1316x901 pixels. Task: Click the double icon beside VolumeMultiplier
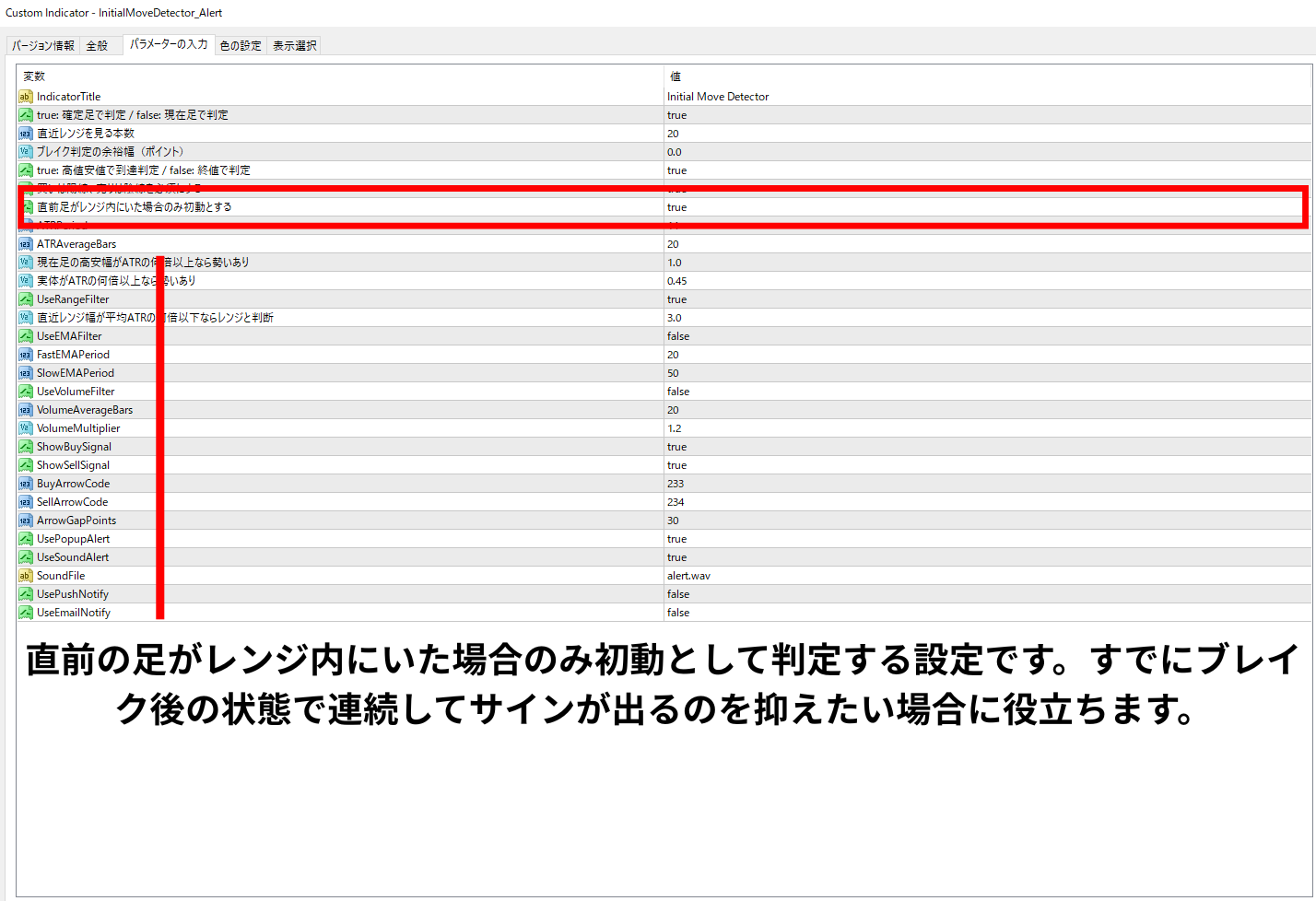(26, 428)
